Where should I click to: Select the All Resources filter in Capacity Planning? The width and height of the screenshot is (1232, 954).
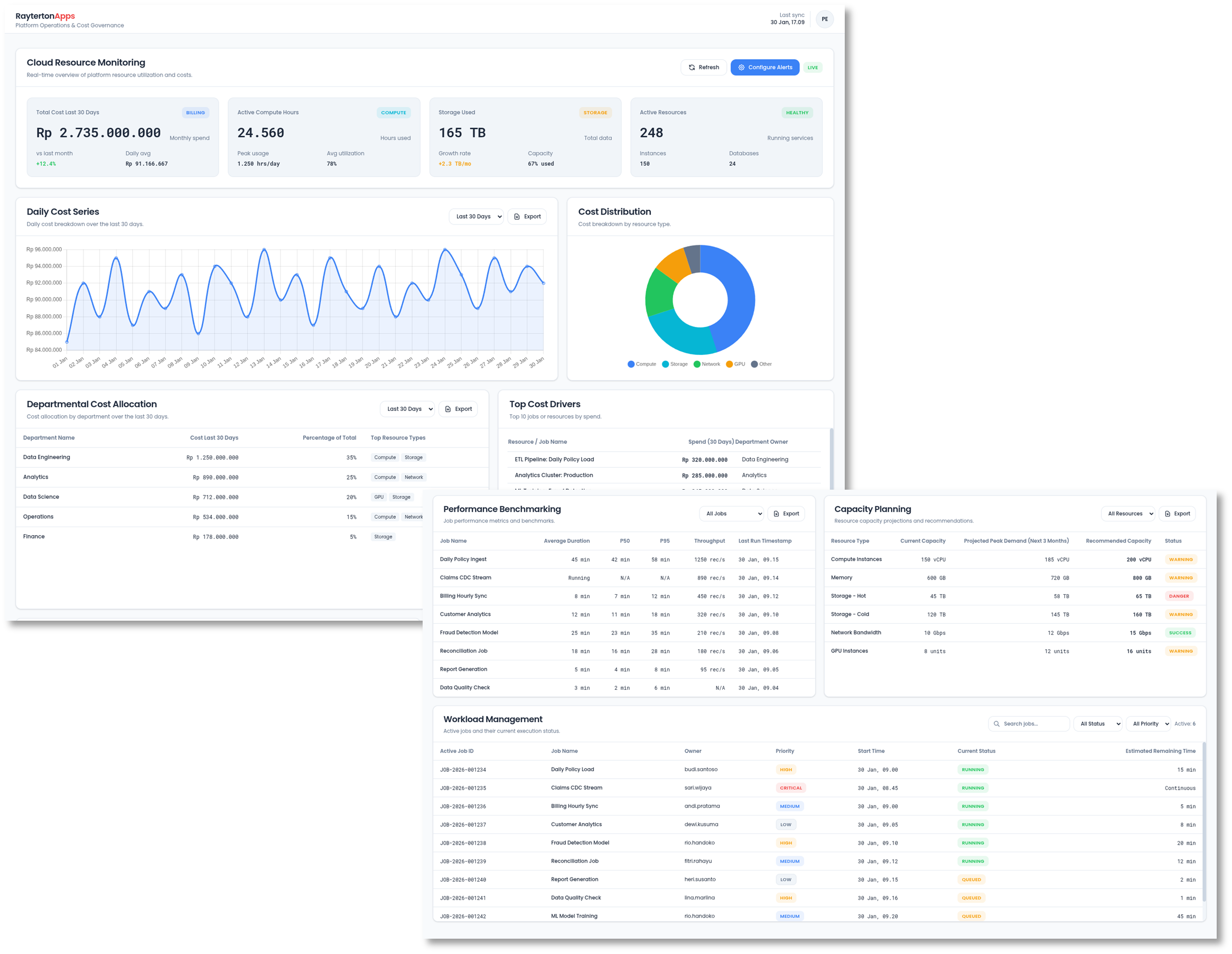tap(1127, 513)
